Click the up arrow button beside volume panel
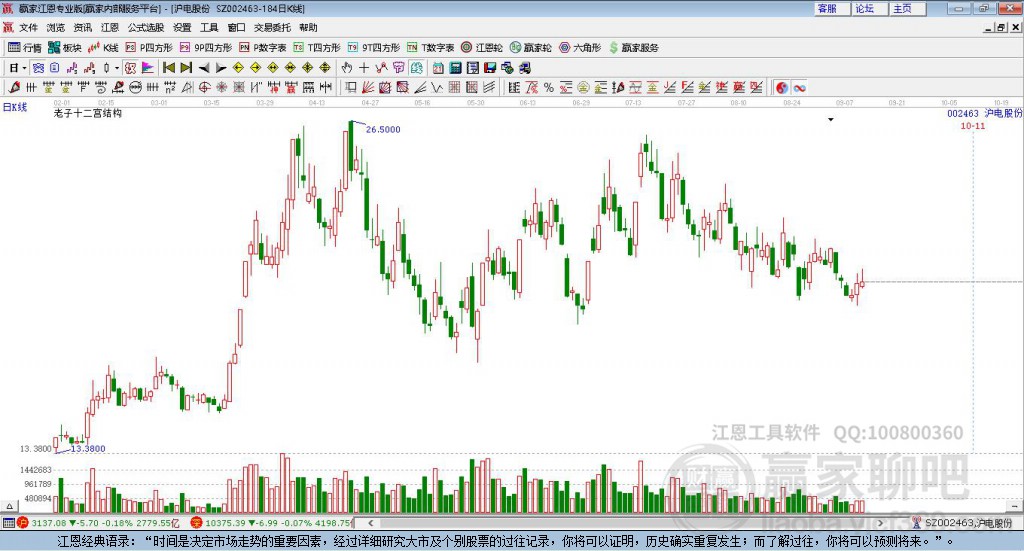The height and width of the screenshot is (551, 1024). click(9, 506)
